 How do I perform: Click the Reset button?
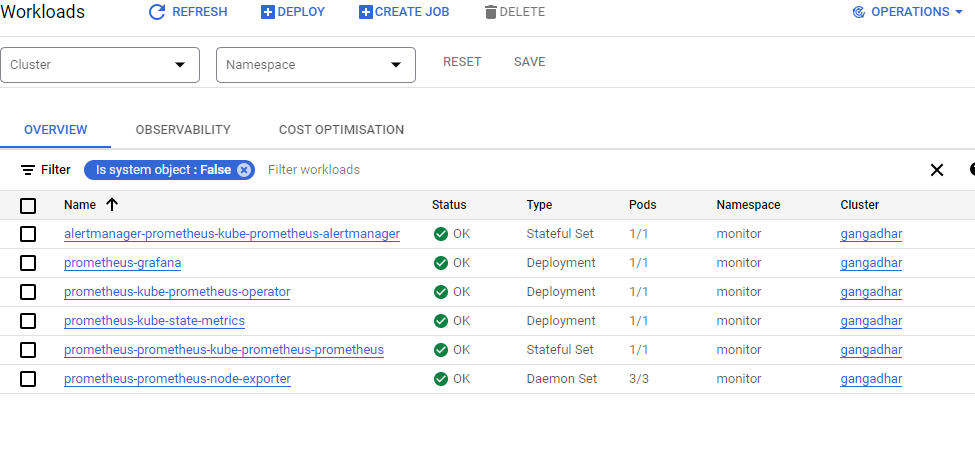coord(462,62)
